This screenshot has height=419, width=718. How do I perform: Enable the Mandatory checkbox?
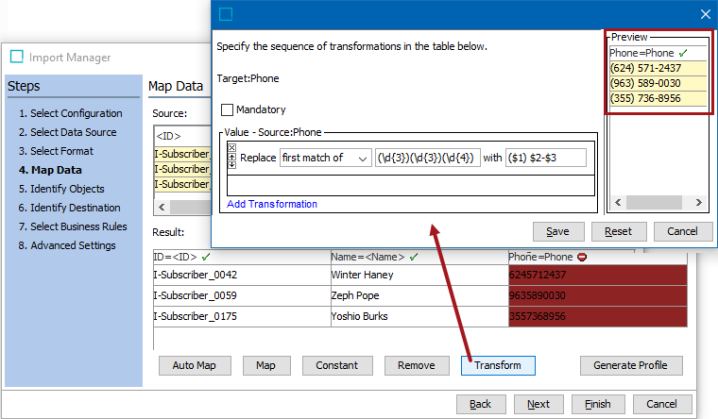tap(227, 110)
